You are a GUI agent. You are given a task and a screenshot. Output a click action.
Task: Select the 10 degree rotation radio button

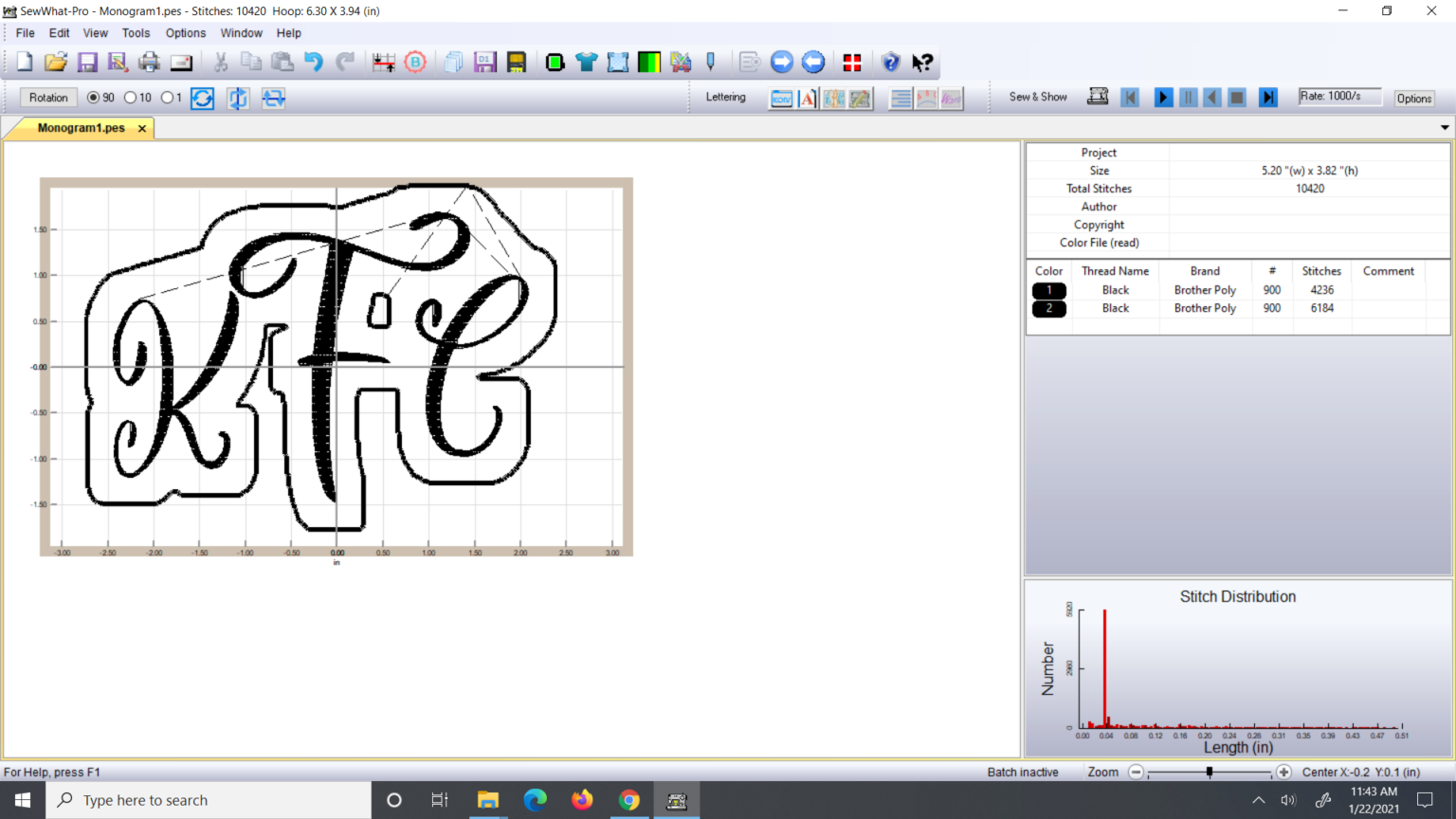pyautogui.click(x=131, y=98)
